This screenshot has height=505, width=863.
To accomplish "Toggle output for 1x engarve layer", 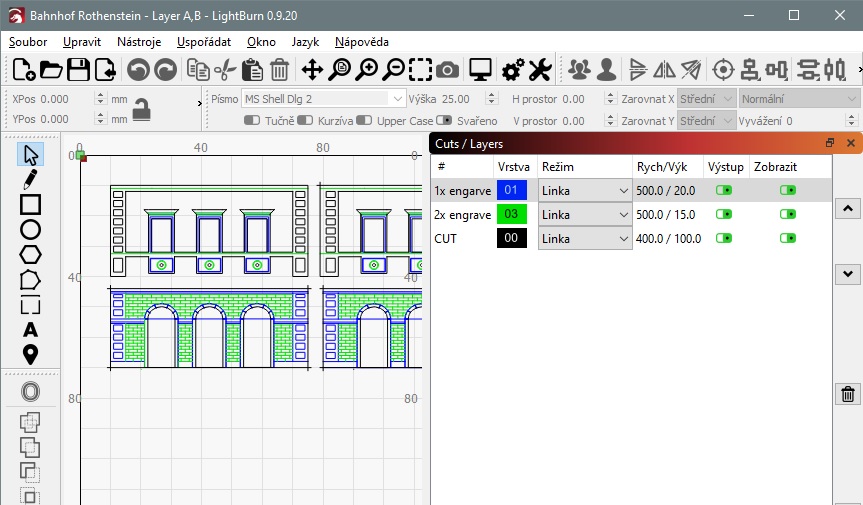I will pos(724,190).
